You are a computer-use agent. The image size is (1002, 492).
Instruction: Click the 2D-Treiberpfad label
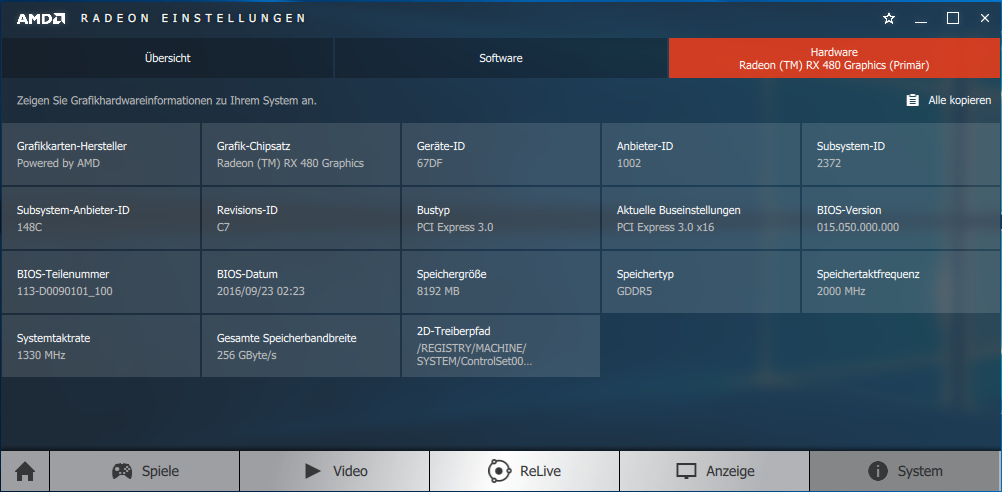pyautogui.click(x=454, y=331)
